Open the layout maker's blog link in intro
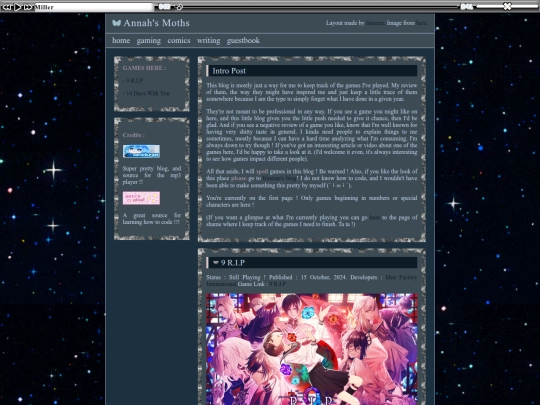 tap(279, 178)
